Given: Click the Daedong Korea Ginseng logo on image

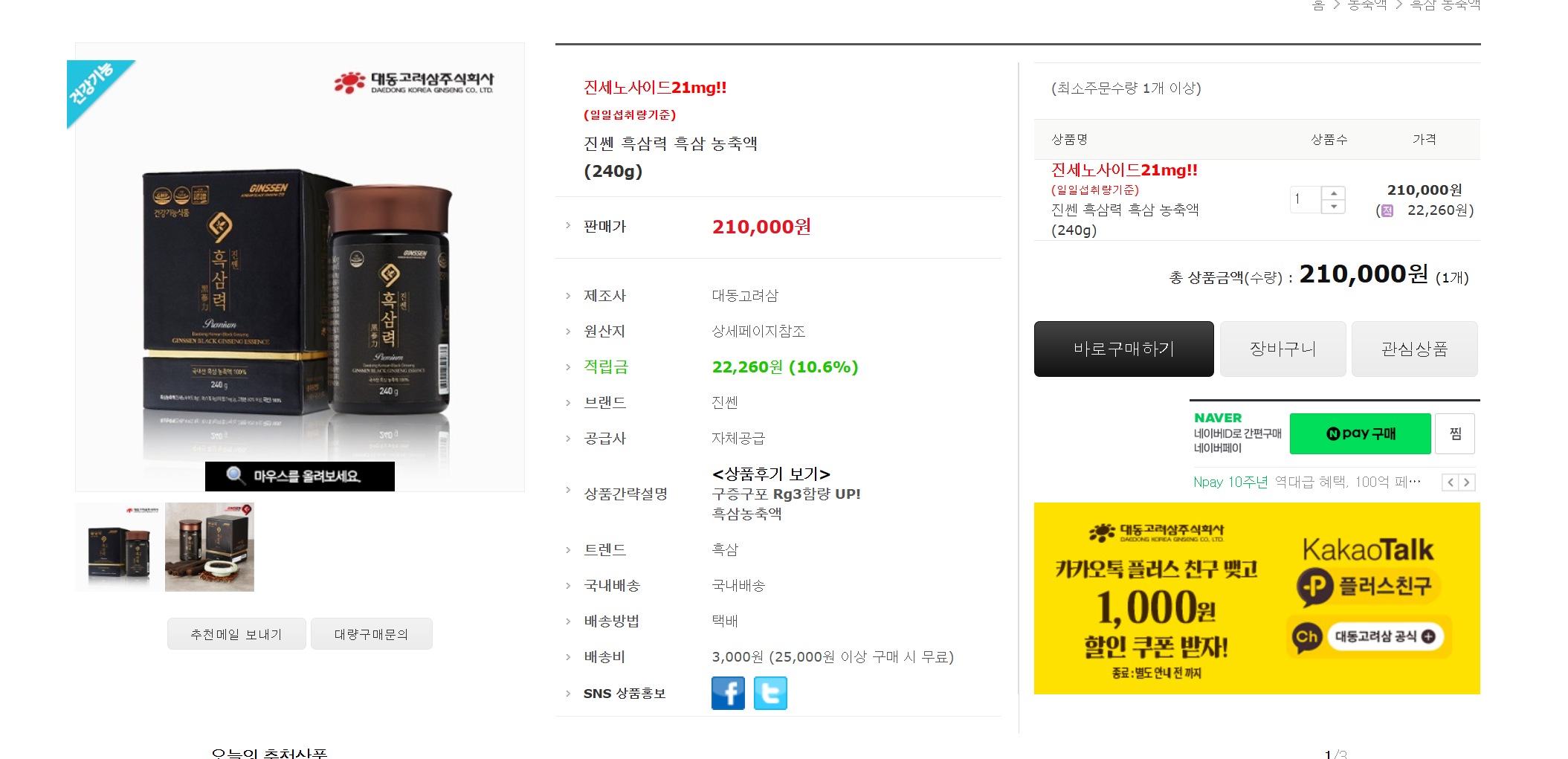Looking at the screenshot, I should point(413,83).
